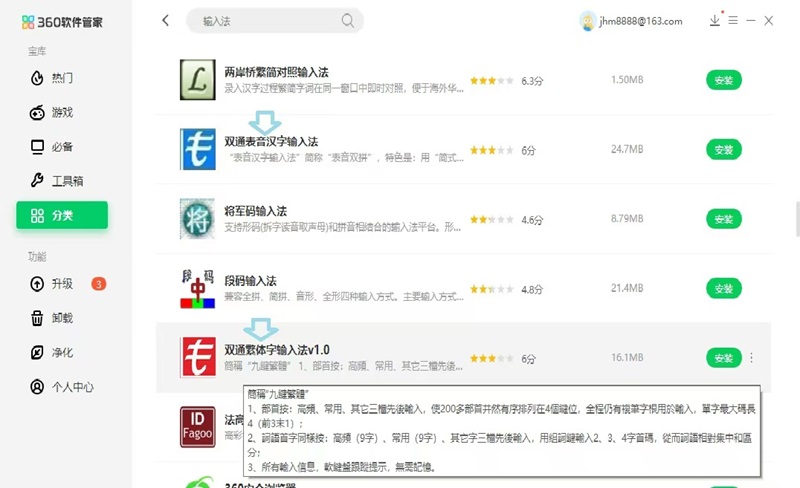The height and width of the screenshot is (488, 800).
Task: Open the 两岸桥繁简对照输入法 title
Action: click(x=277, y=72)
